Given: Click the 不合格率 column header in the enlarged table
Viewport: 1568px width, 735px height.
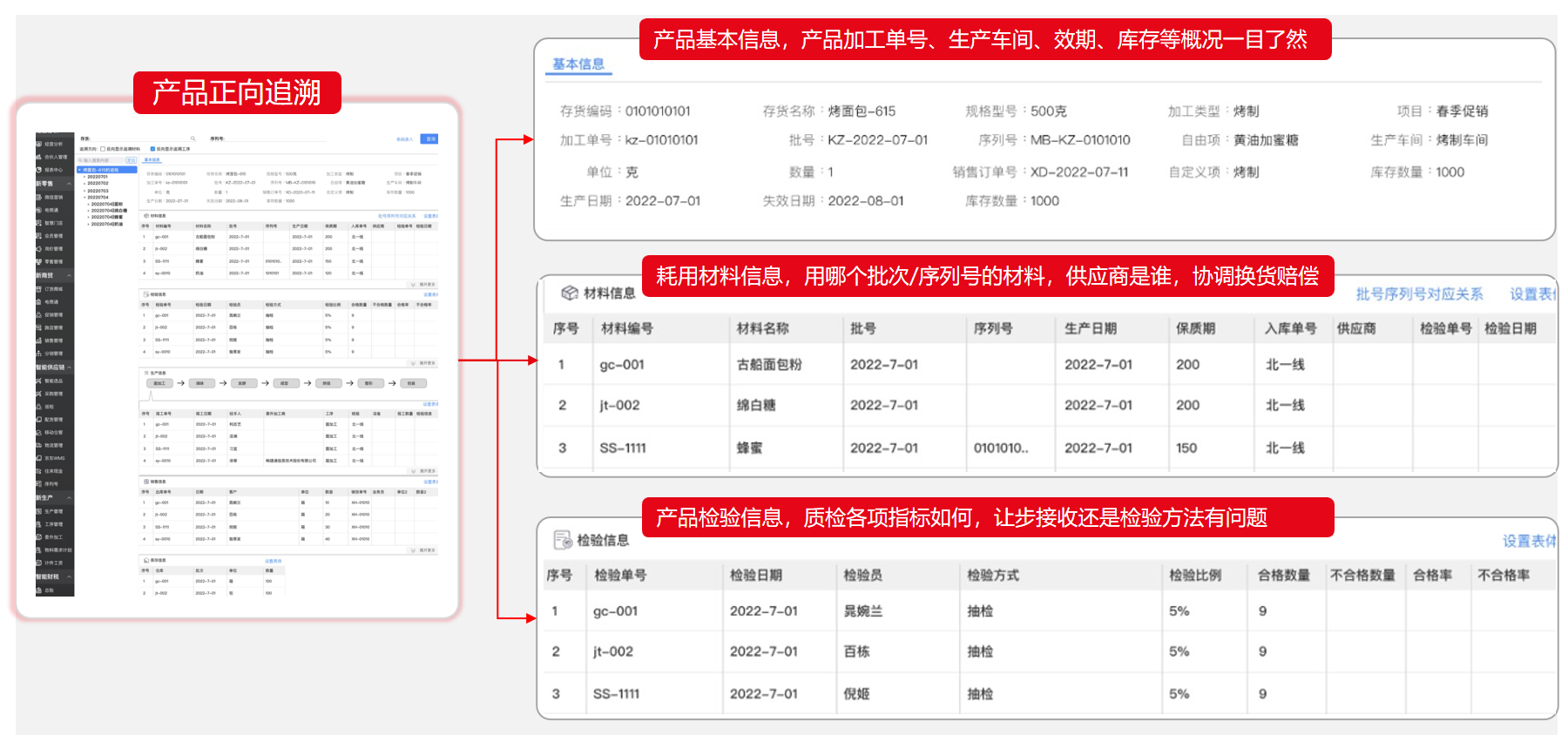Looking at the screenshot, I should 1504,575.
